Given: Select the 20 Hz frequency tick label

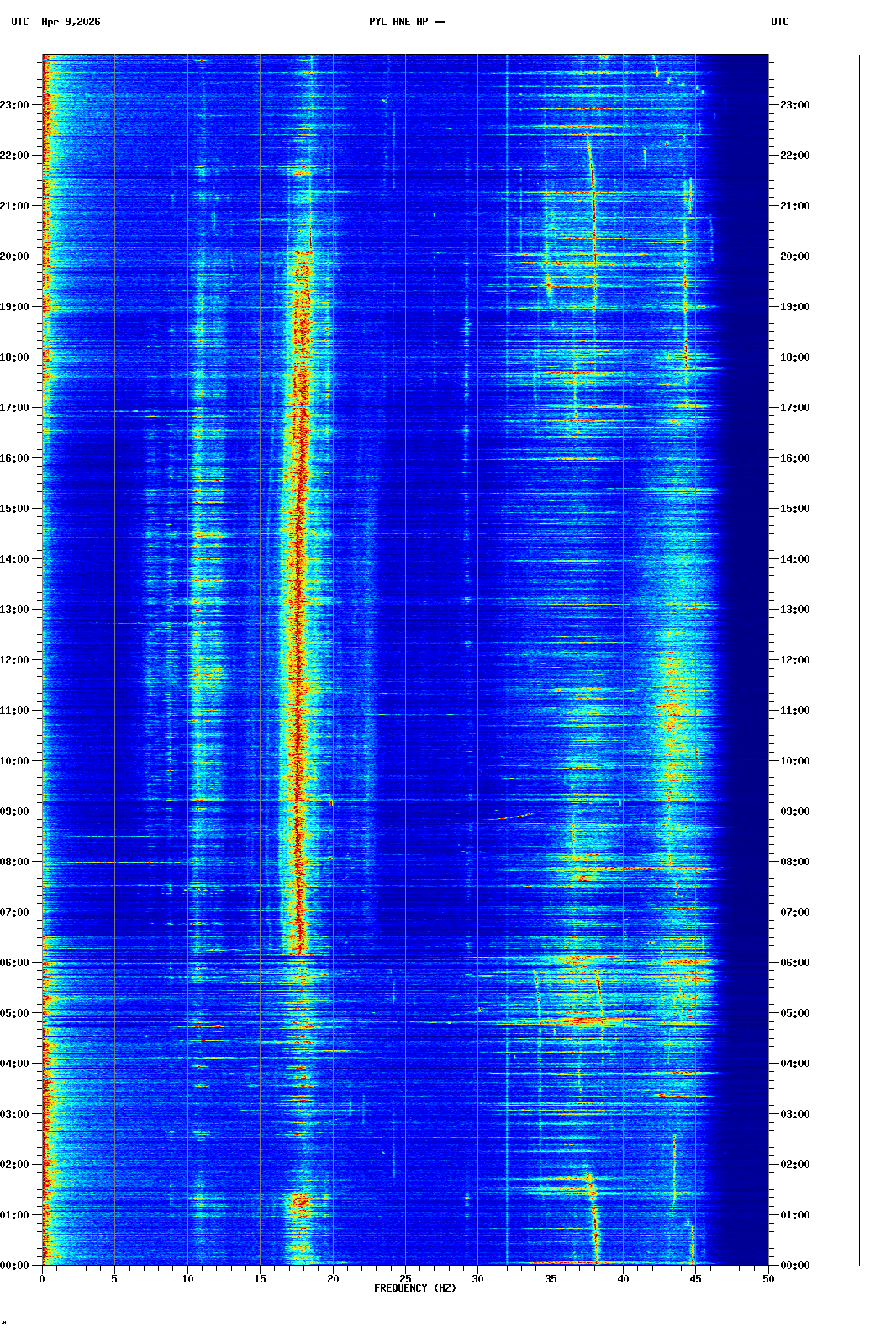Looking at the screenshot, I should (333, 1279).
